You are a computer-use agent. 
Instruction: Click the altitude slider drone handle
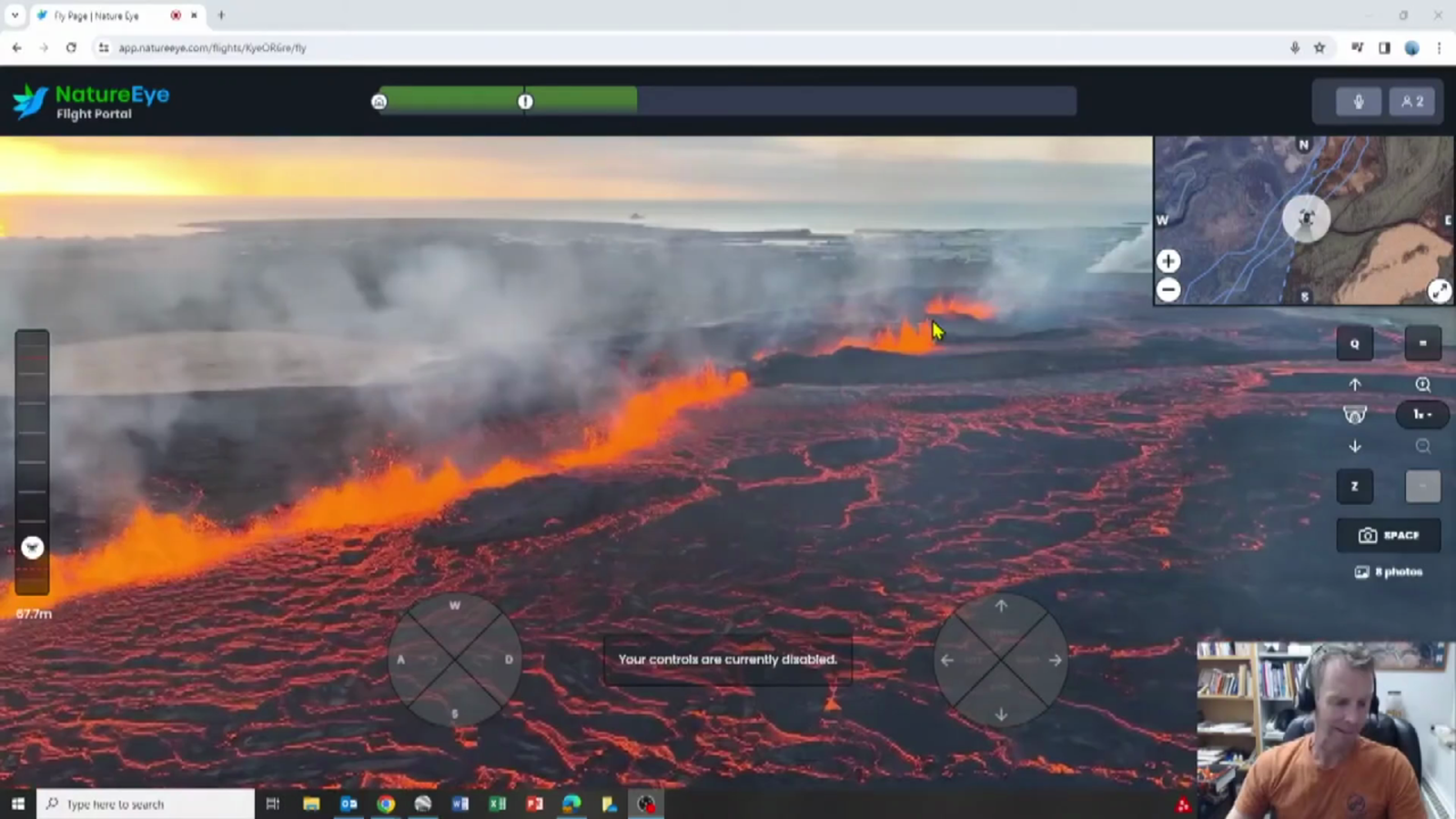33,547
